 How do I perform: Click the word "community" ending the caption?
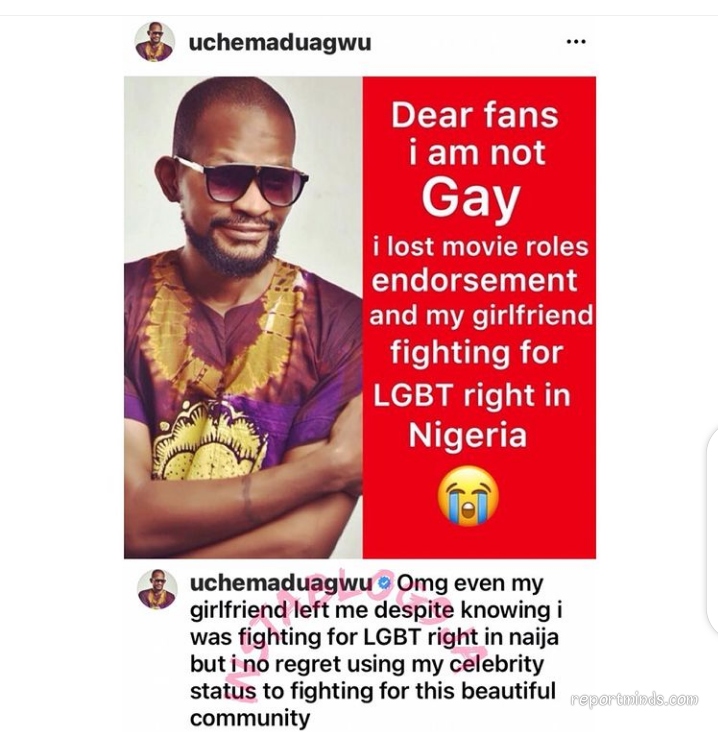(x=250, y=718)
